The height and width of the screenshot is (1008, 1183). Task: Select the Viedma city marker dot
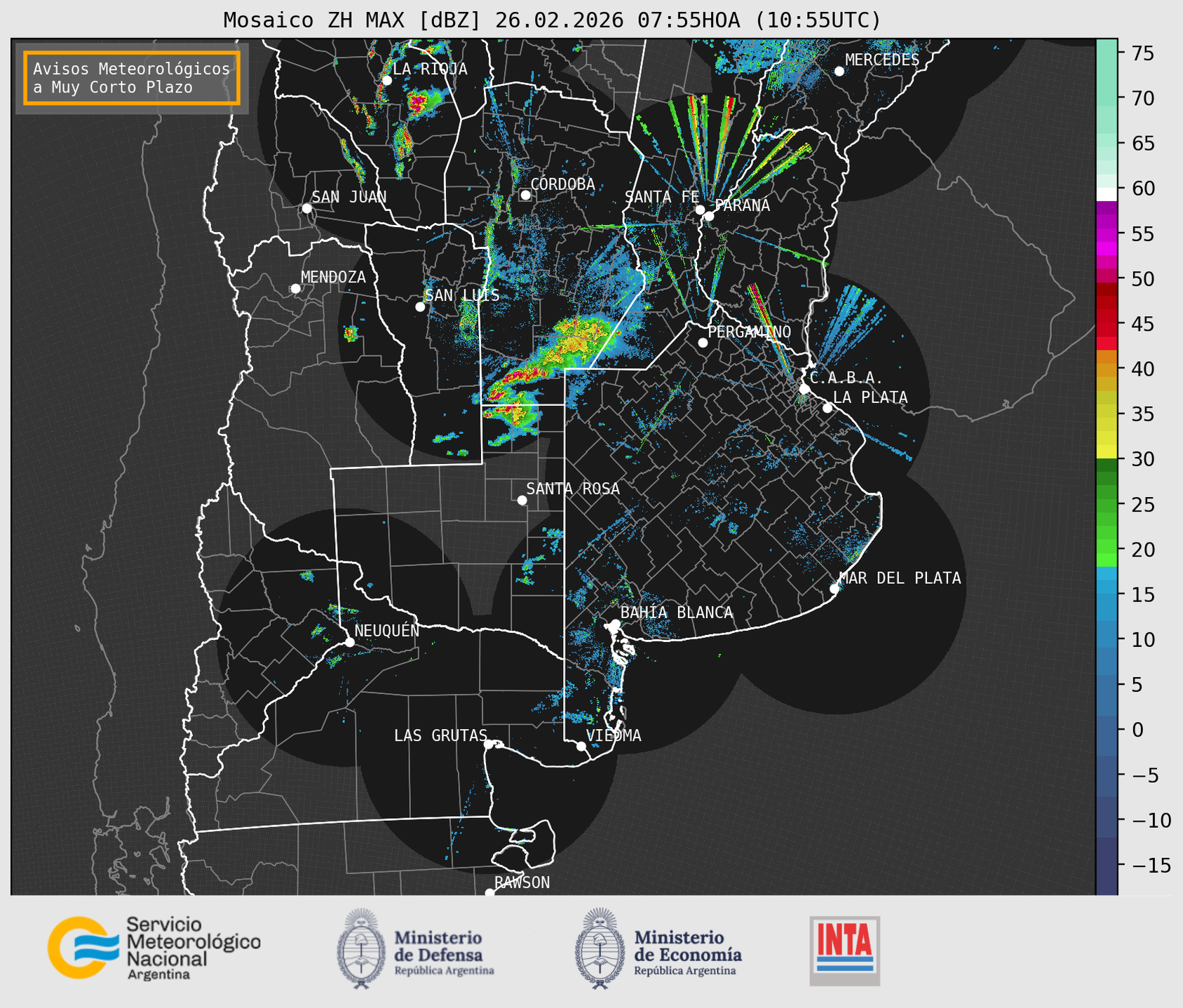click(581, 746)
